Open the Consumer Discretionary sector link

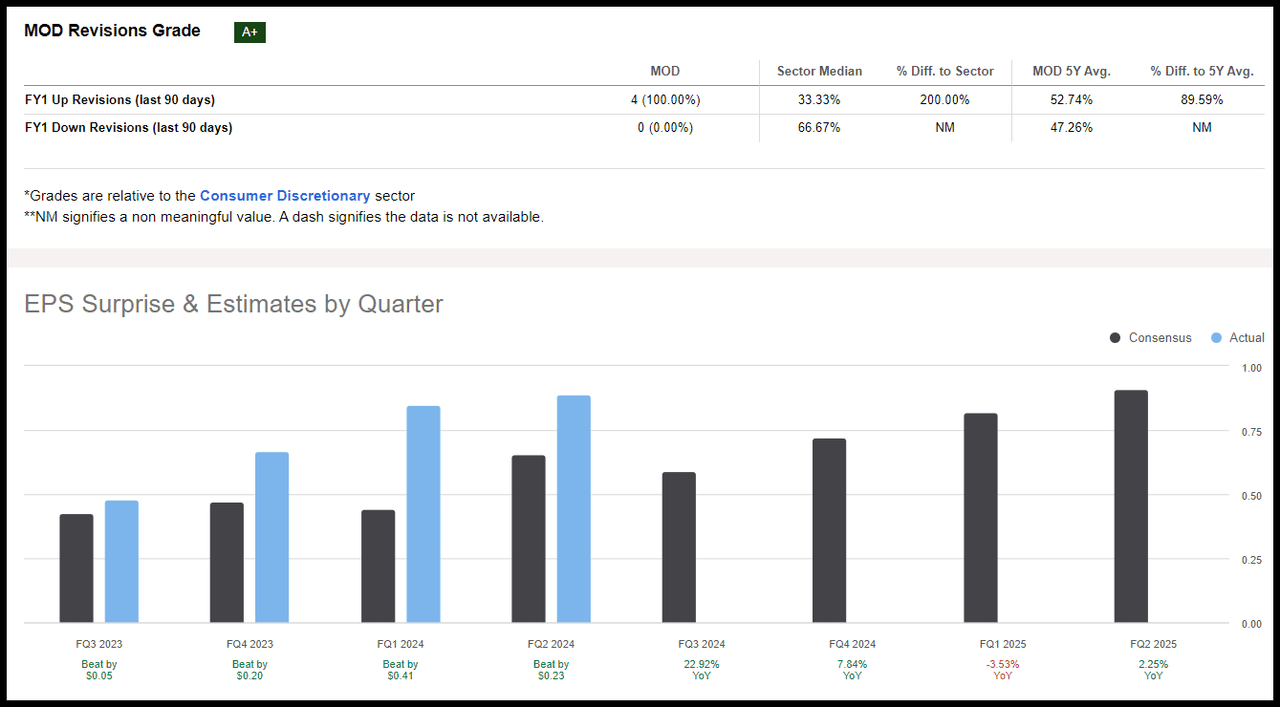(x=285, y=196)
